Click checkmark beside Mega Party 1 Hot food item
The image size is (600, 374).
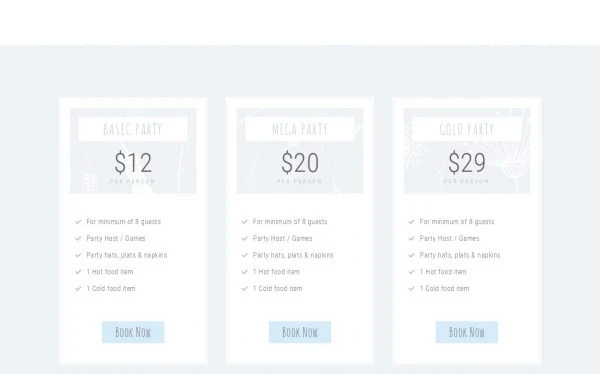pyautogui.click(x=245, y=272)
